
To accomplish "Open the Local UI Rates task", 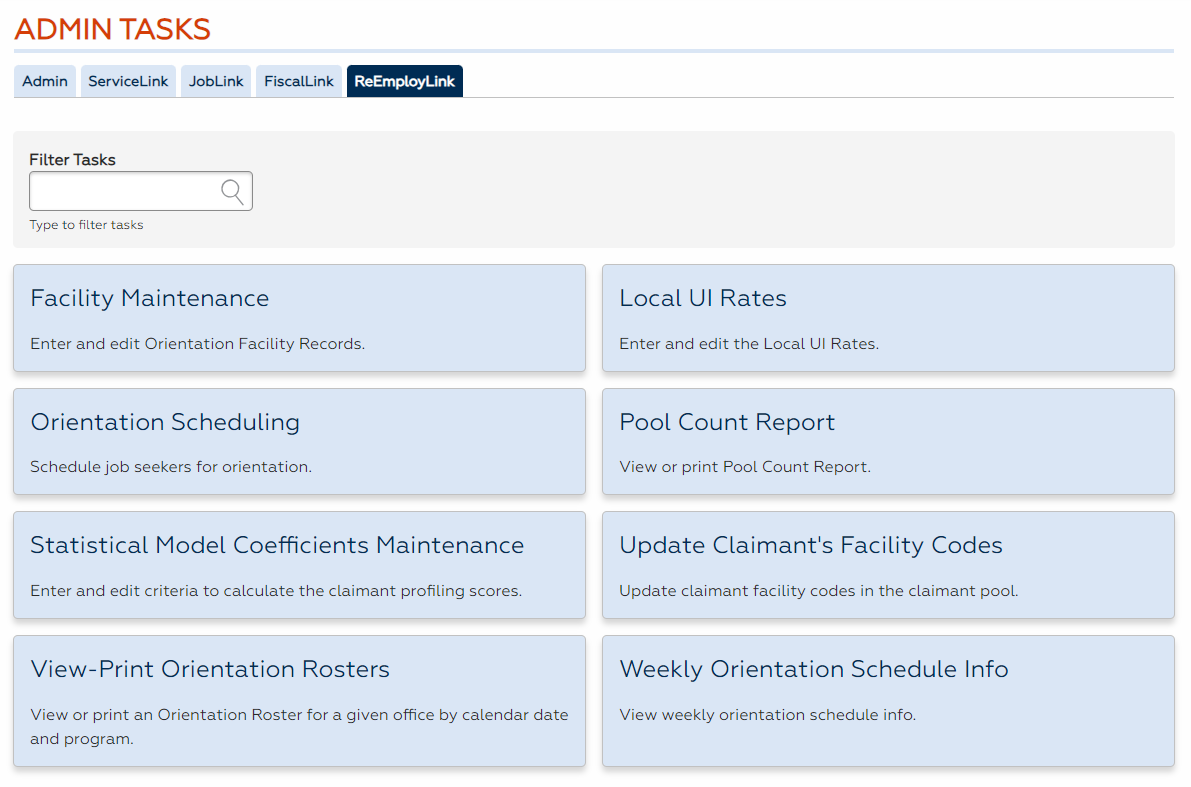I will pos(887,318).
